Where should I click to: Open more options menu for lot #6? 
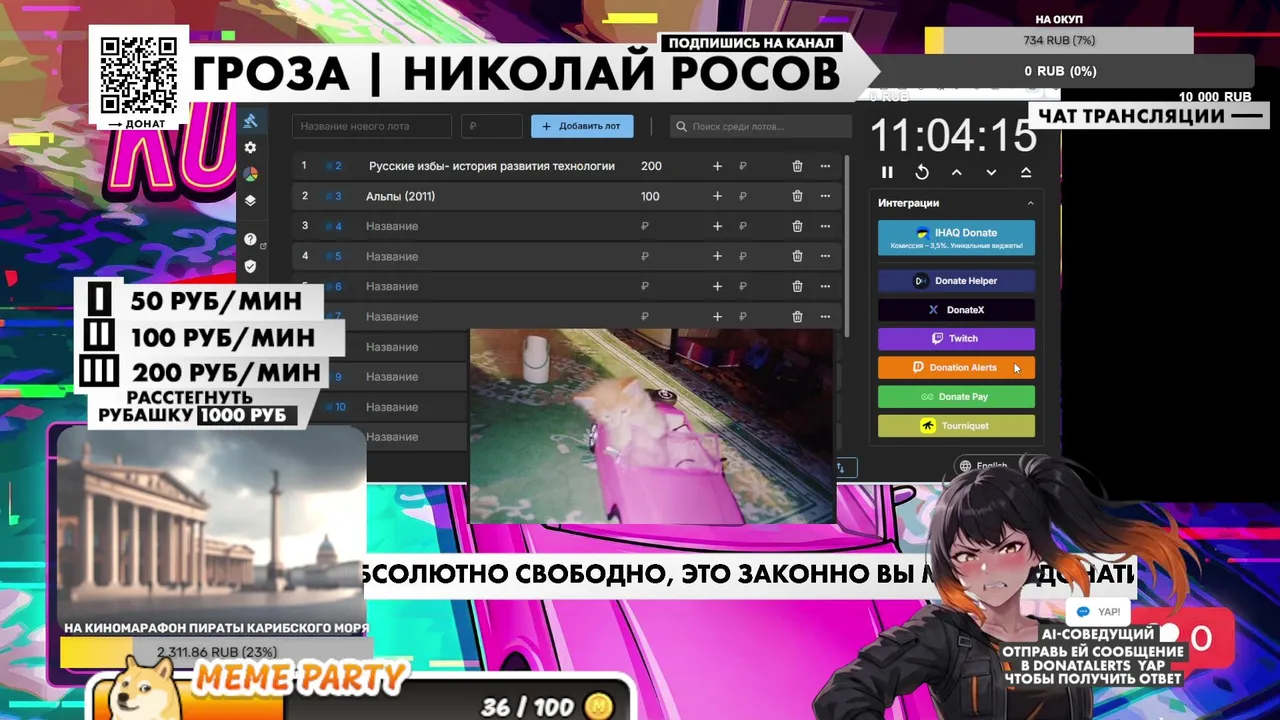click(825, 286)
